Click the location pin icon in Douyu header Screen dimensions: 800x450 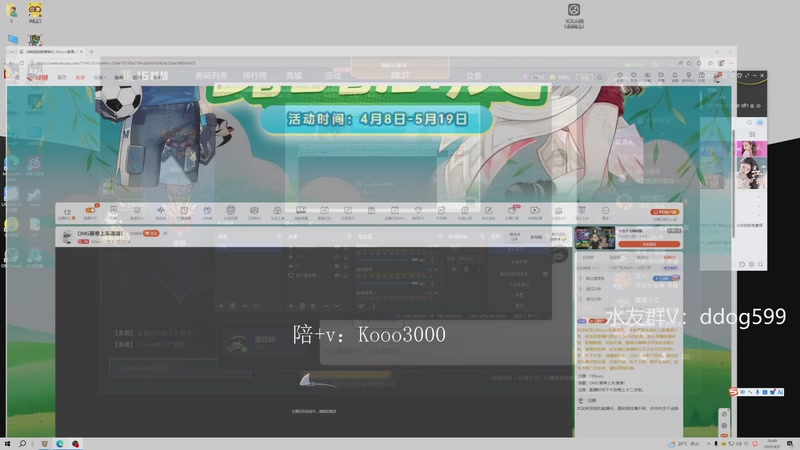click(x=688, y=76)
